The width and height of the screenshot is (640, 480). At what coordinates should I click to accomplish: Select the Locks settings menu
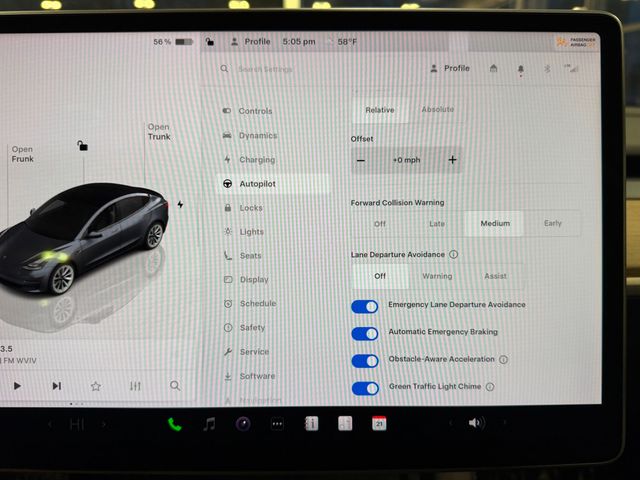pyautogui.click(x=250, y=208)
